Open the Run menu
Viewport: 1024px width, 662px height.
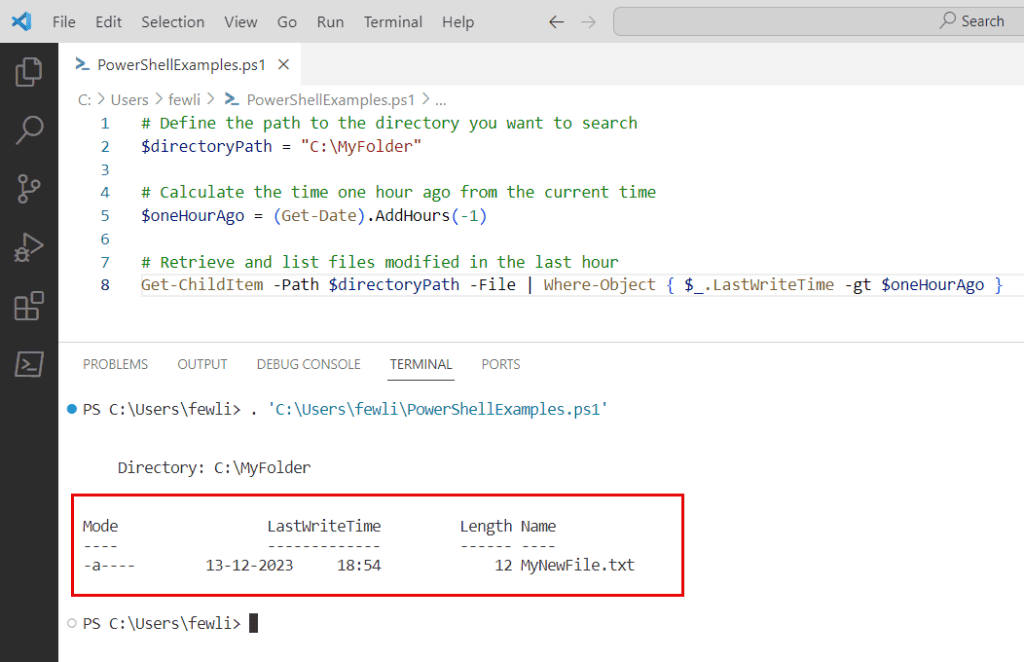[330, 22]
